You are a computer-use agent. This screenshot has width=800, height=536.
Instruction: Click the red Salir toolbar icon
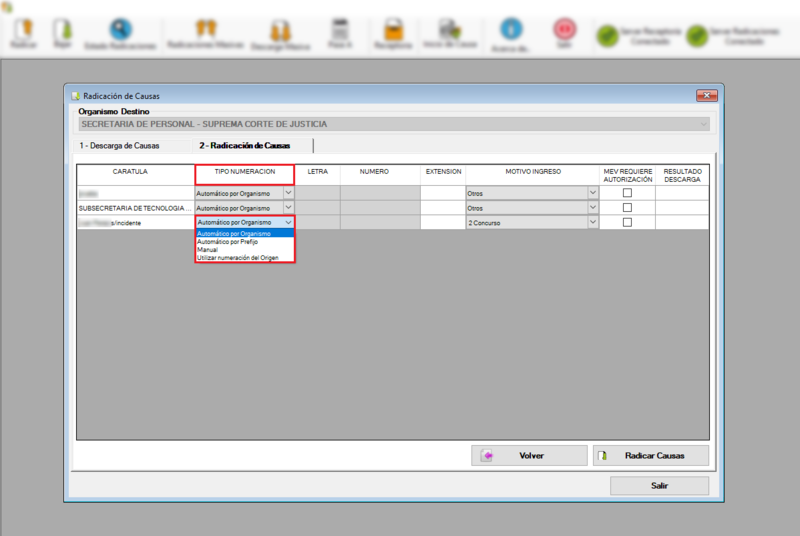pyautogui.click(x=564, y=29)
